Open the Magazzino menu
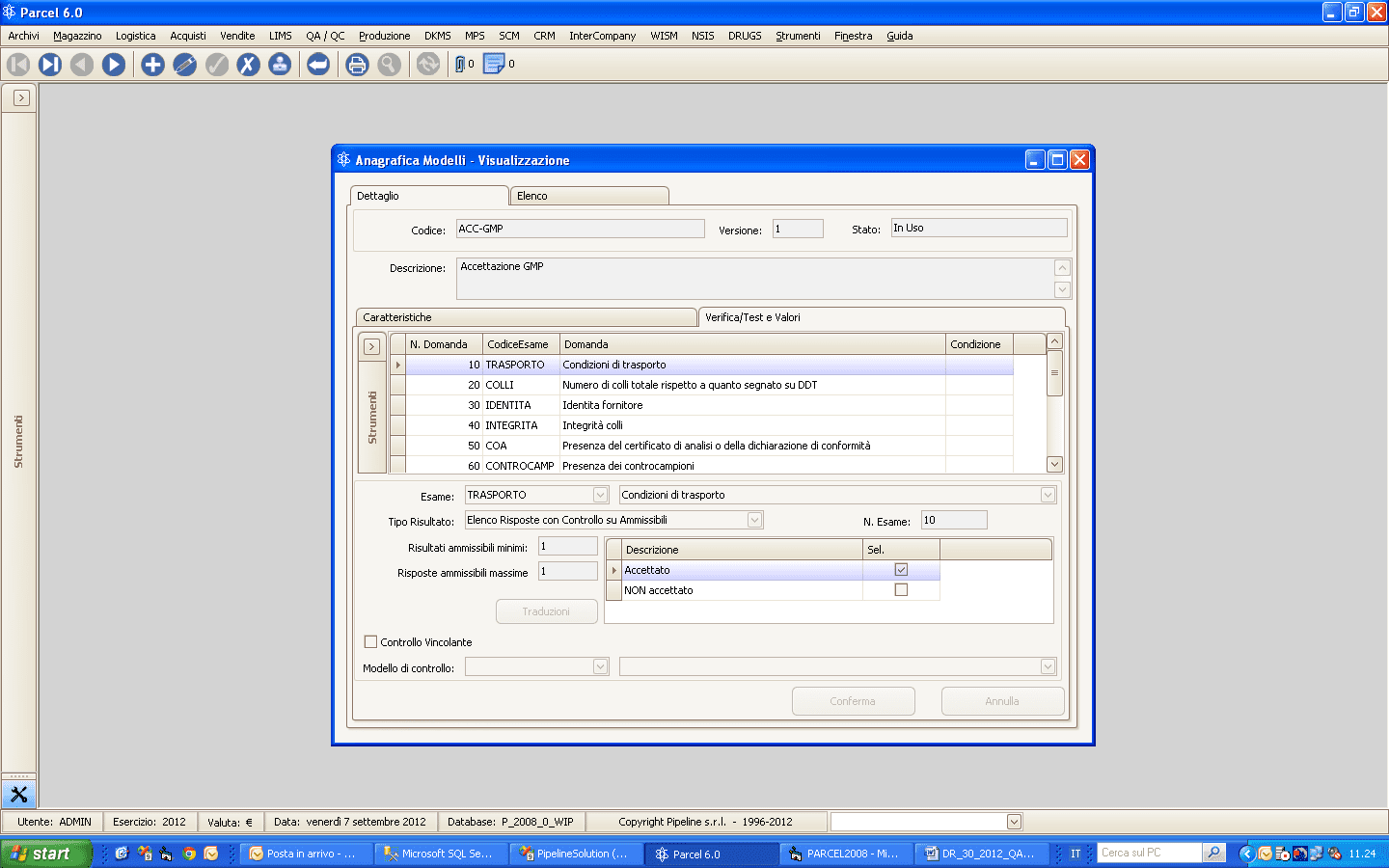Image resolution: width=1389 pixels, height=868 pixels. pyautogui.click(x=76, y=36)
